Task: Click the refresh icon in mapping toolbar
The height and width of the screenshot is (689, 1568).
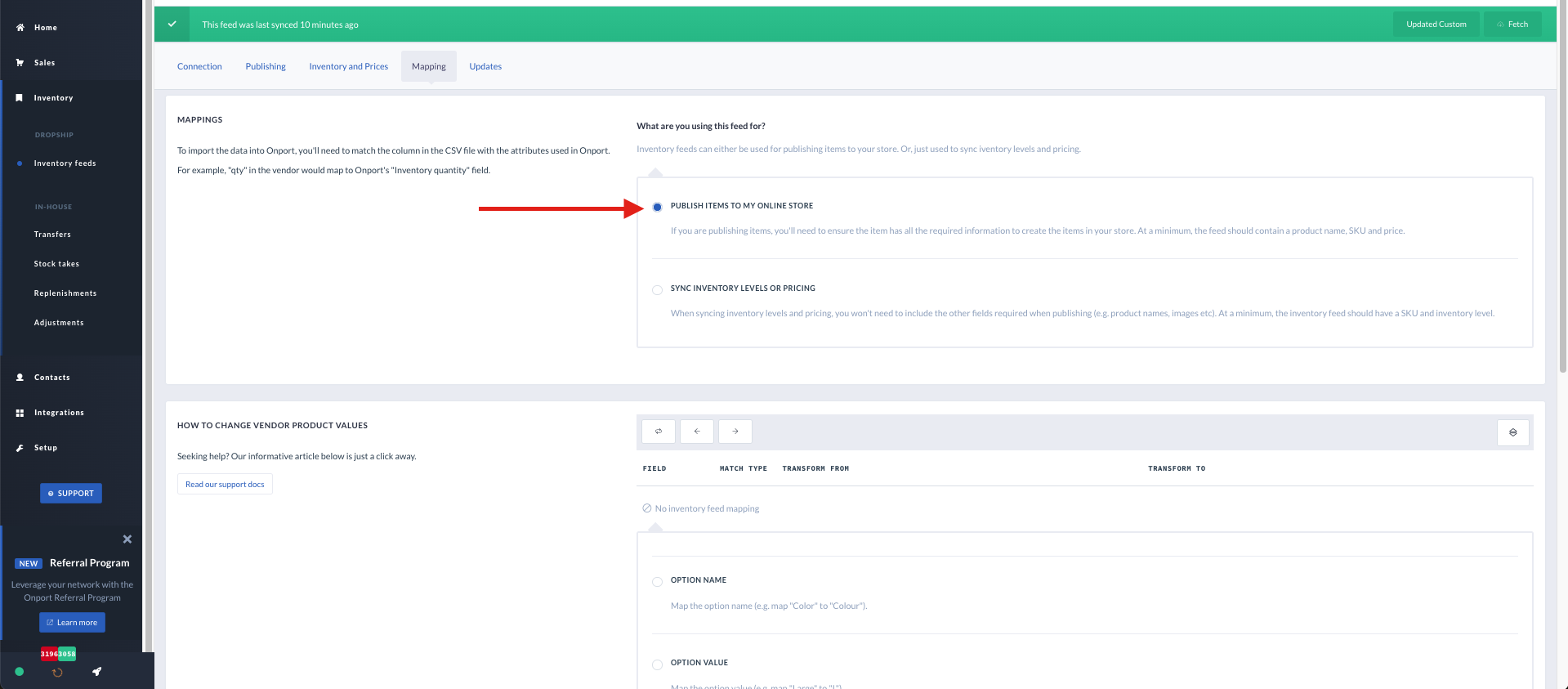Action: click(659, 432)
